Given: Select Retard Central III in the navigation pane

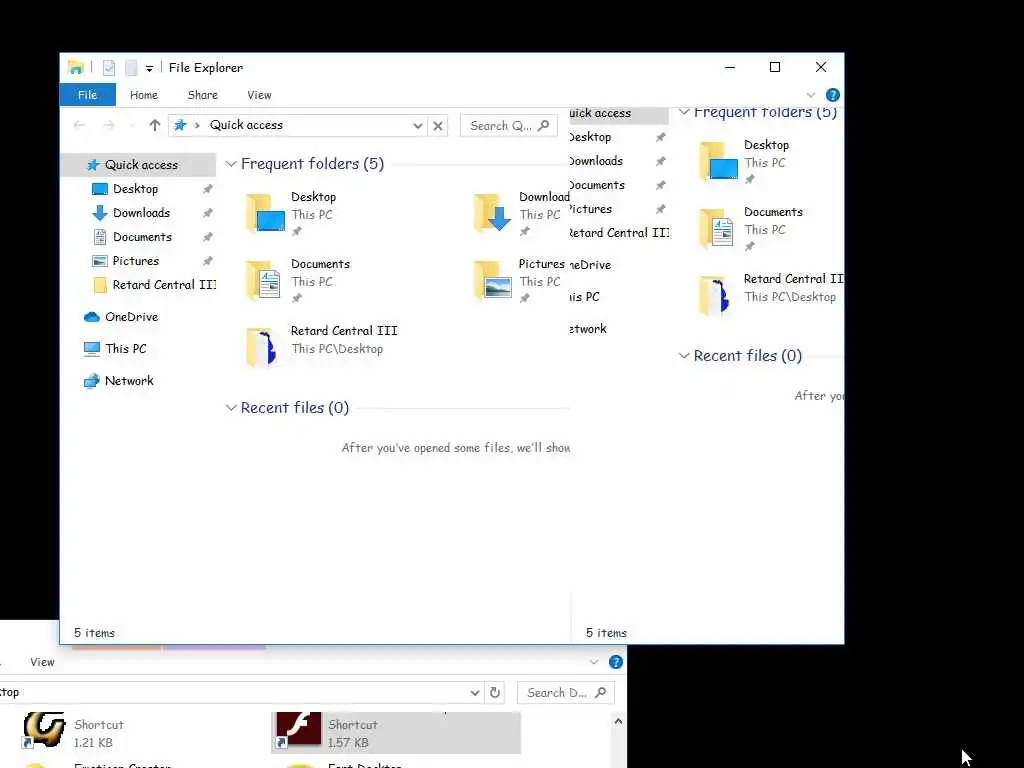Looking at the screenshot, I should (x=163, y=285).
